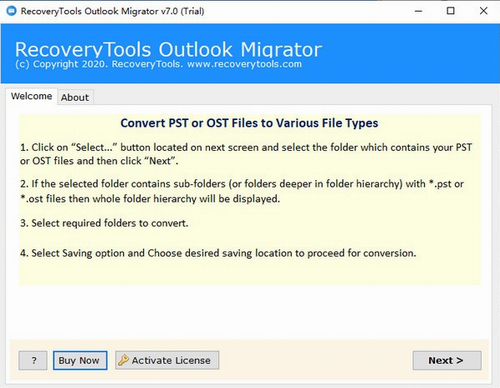Click instruction step 2 about sub-folders

[x=242, y=191]
